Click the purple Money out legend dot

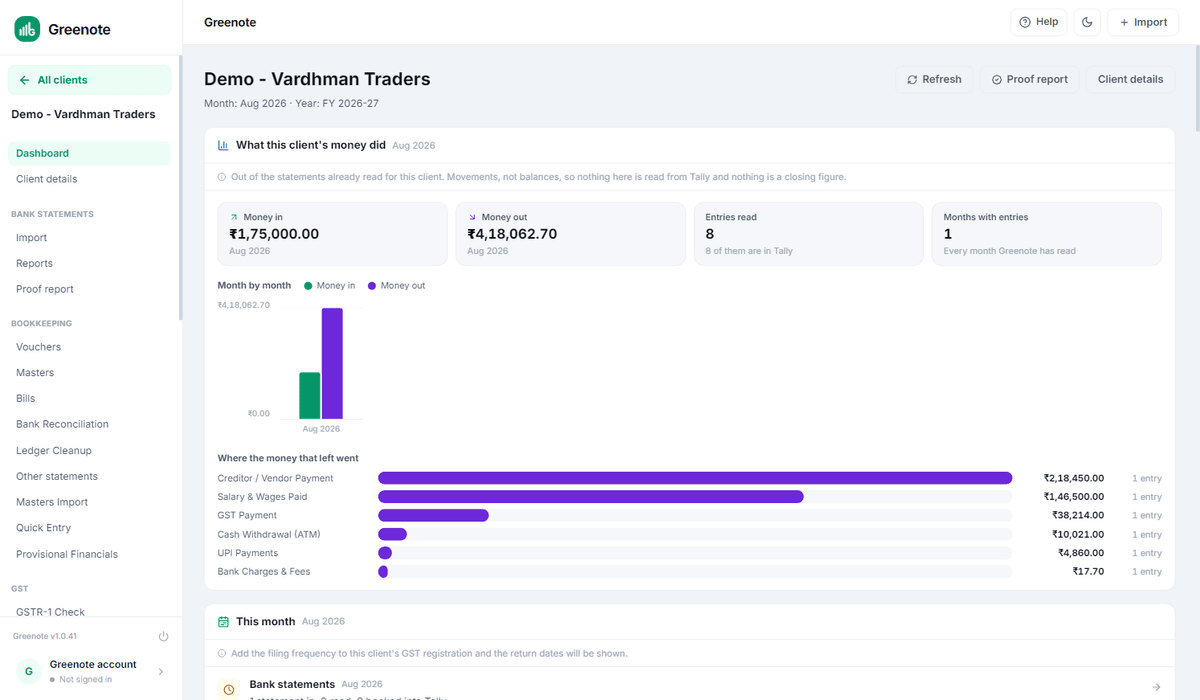tap(372, 286)
